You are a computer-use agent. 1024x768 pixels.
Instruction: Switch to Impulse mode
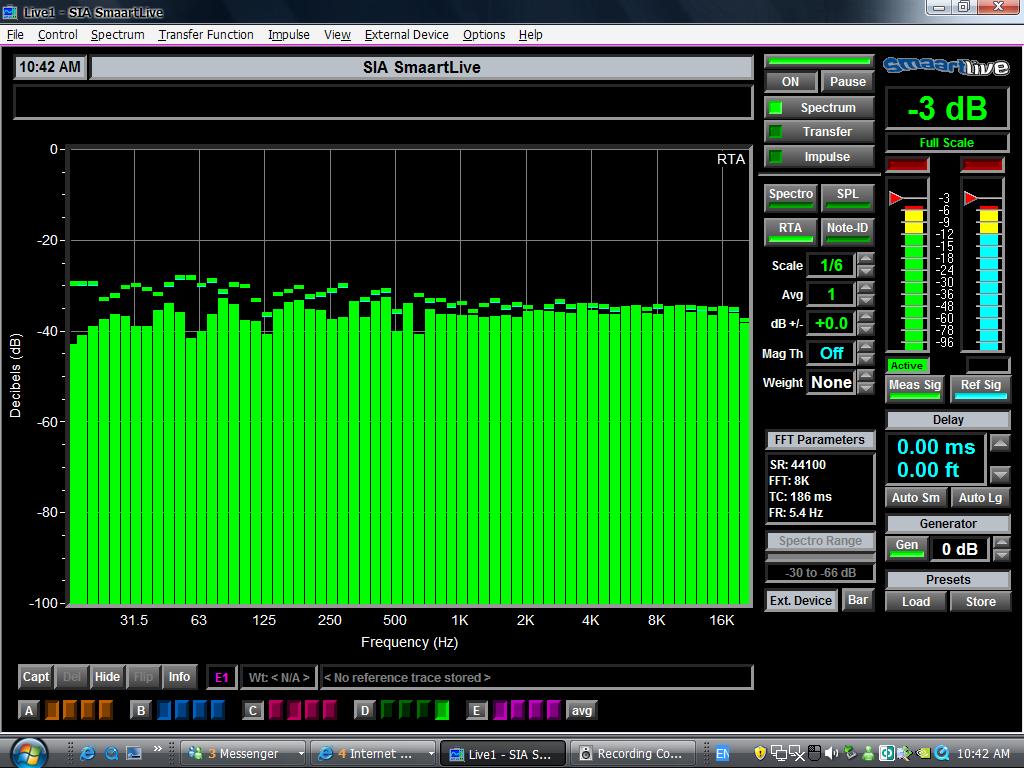[x=819, y=157]
